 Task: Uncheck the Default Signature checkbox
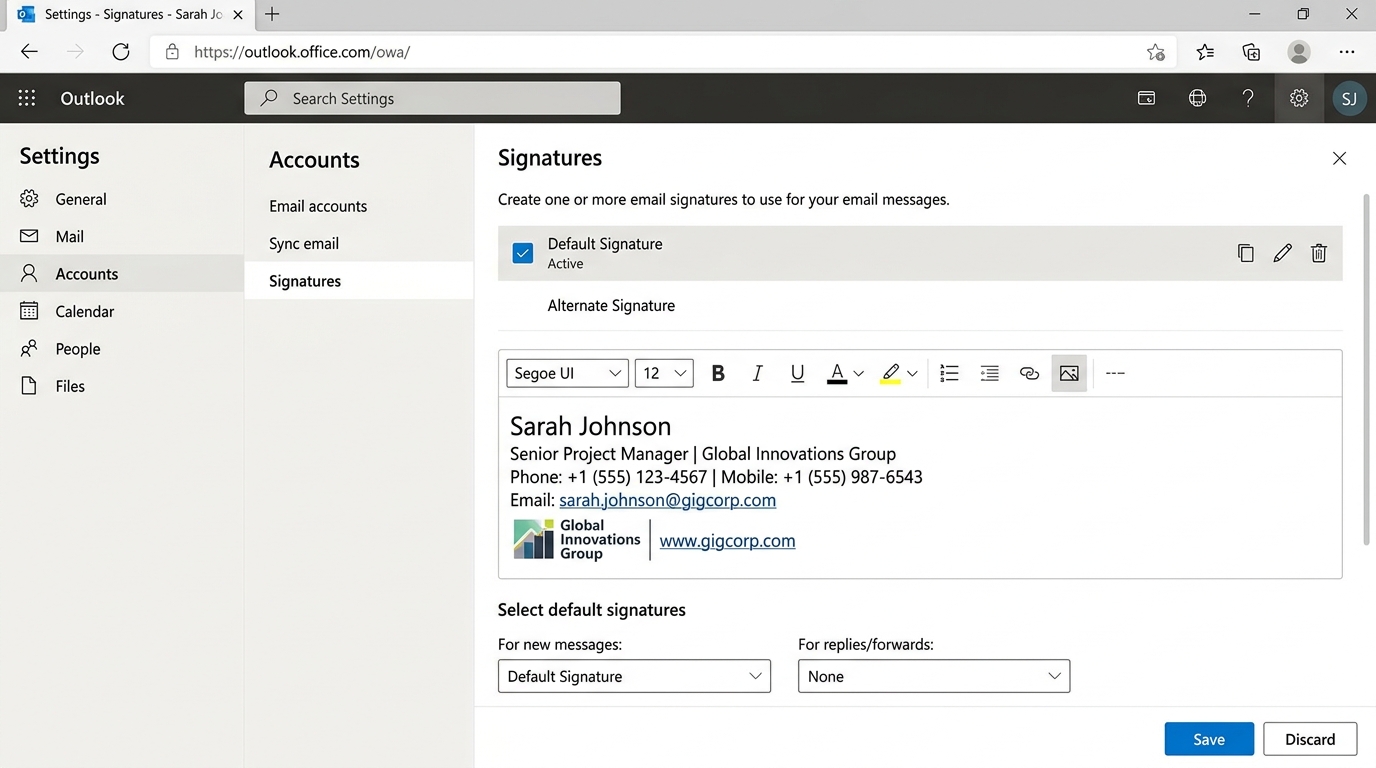522,253
